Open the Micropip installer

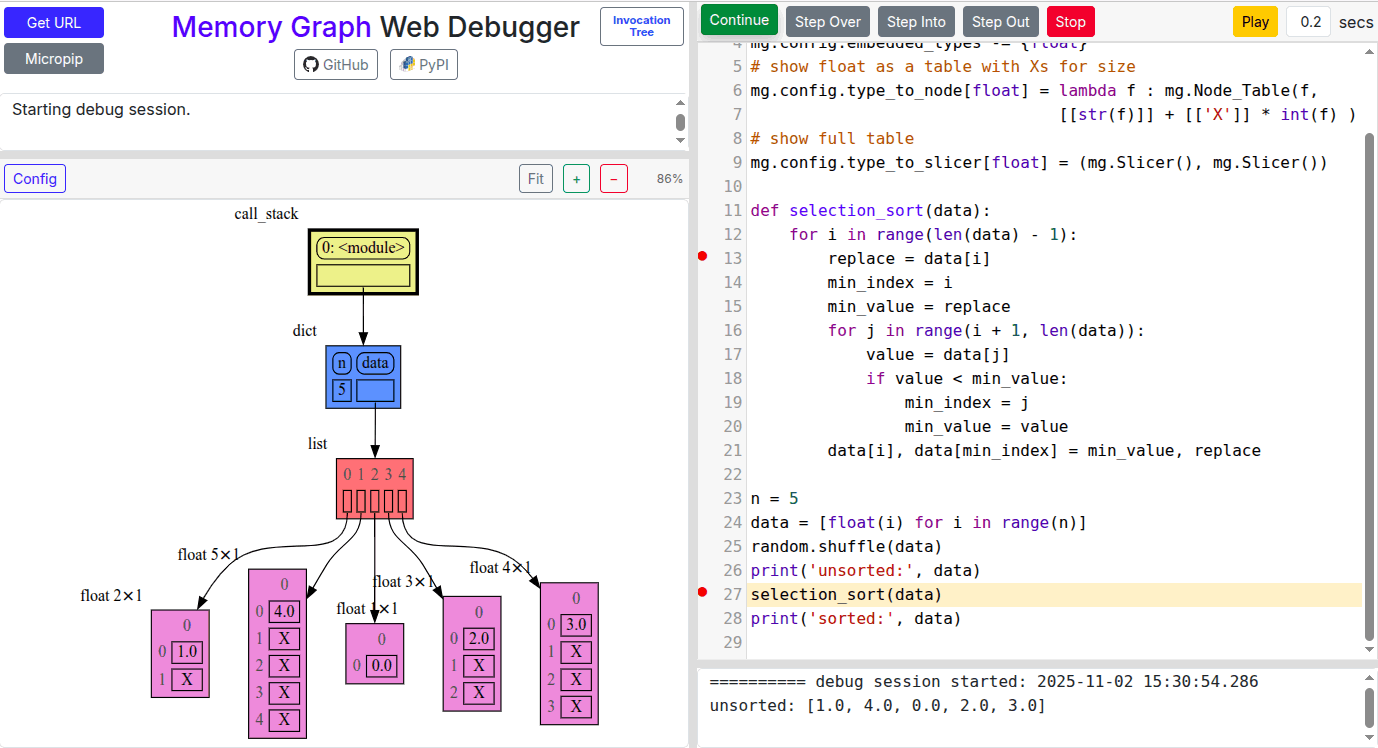pos(53,58)
